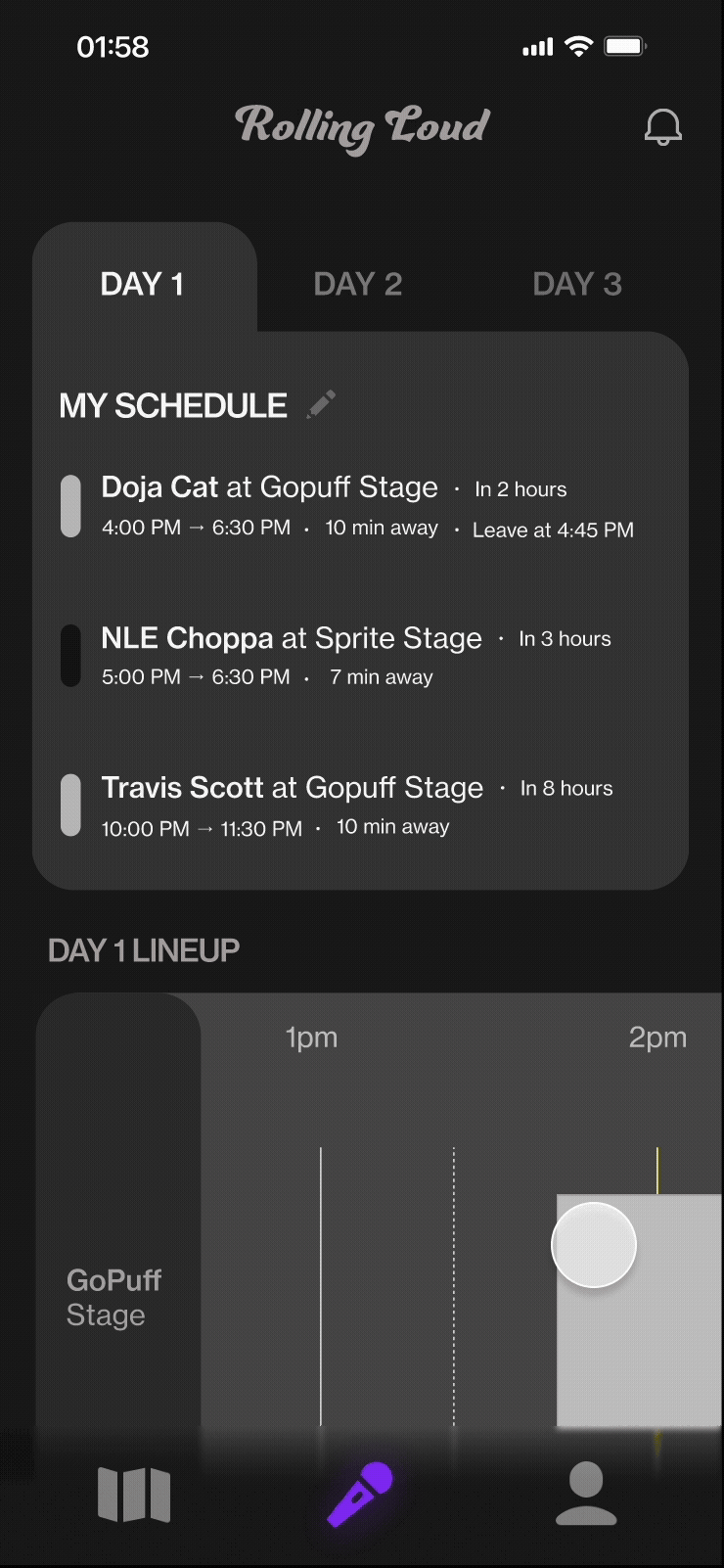Switch to the DAY 1 tab
The image size is (724, 1568).
pyautogui.click(x=143, y=284)
